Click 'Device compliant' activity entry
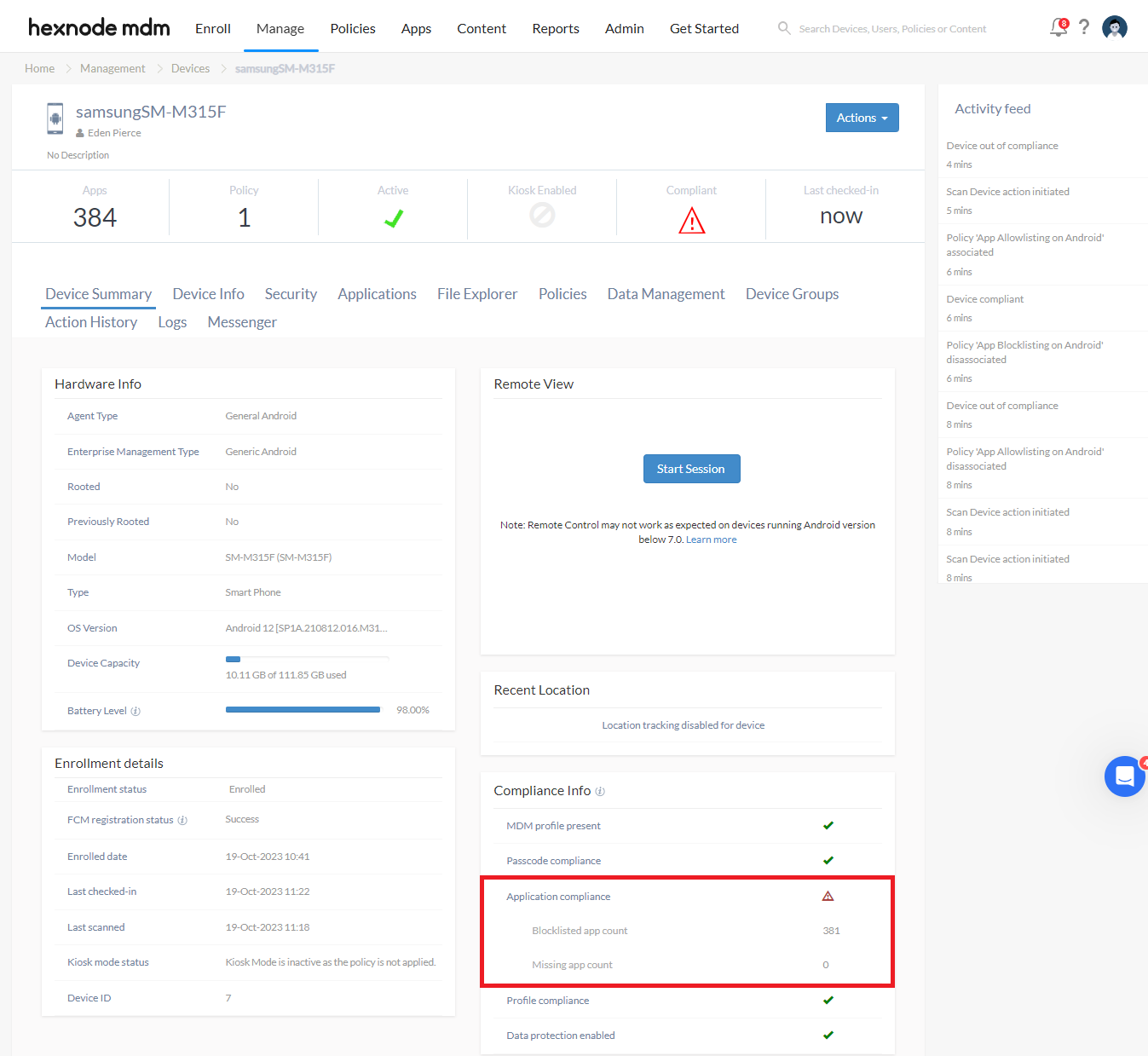The width and height of the screenshot is (1148, 1056). (x=985, y=299)
